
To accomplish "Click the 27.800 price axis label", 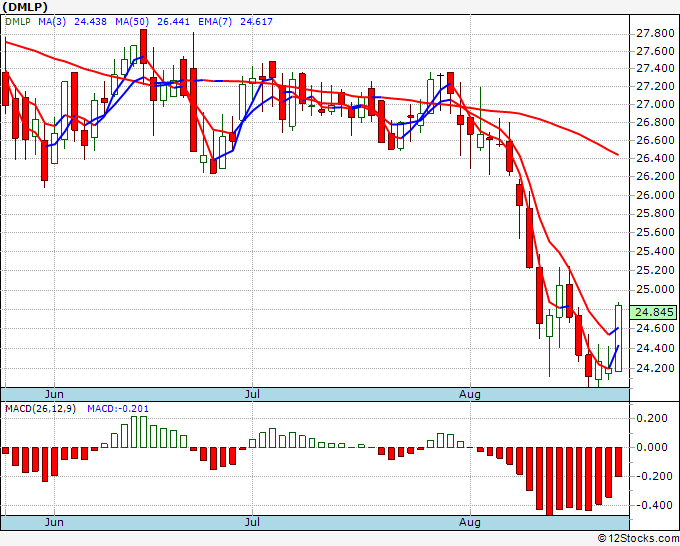I will pyautogui.click(x=655, y=33).
